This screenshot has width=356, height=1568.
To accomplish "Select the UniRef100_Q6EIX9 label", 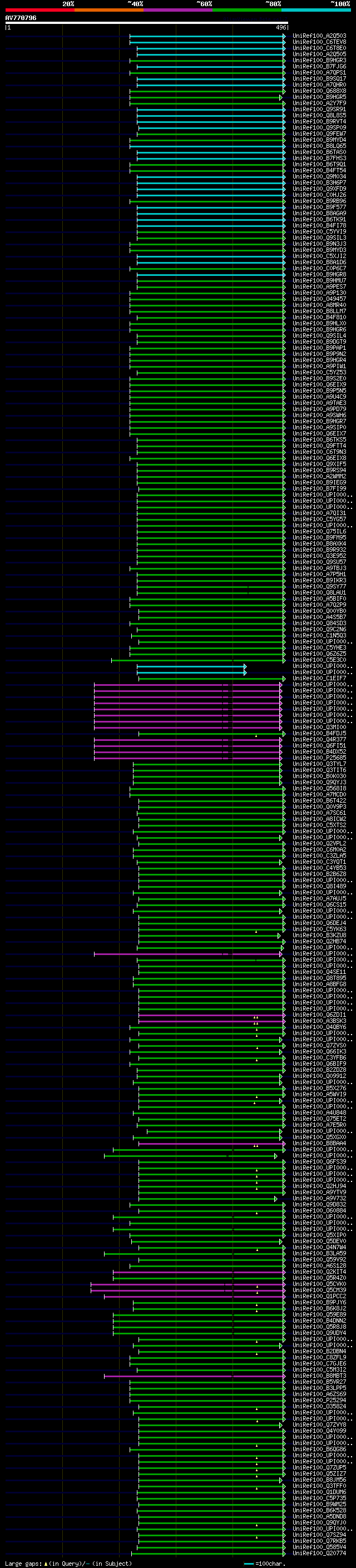I will point(319,385).
